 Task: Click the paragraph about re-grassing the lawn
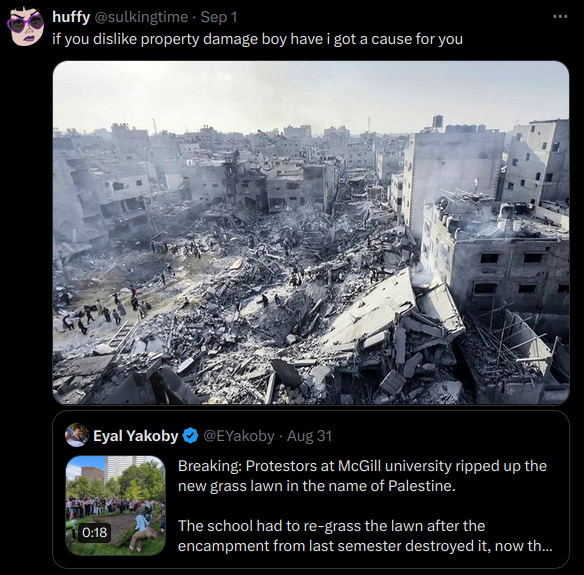[x=365, y=536]
